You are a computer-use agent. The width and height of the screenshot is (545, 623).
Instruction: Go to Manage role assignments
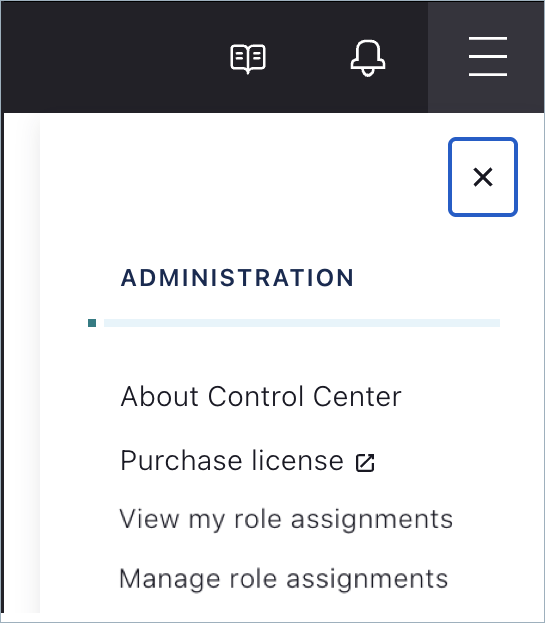tap(284, 578)
